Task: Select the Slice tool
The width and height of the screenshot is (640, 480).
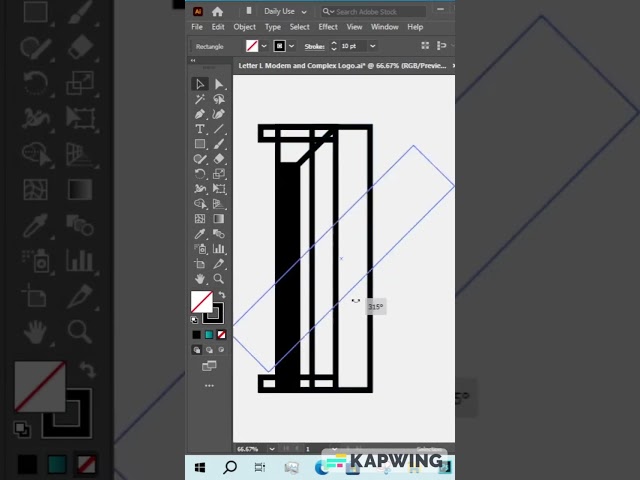Action: (219, 264)
